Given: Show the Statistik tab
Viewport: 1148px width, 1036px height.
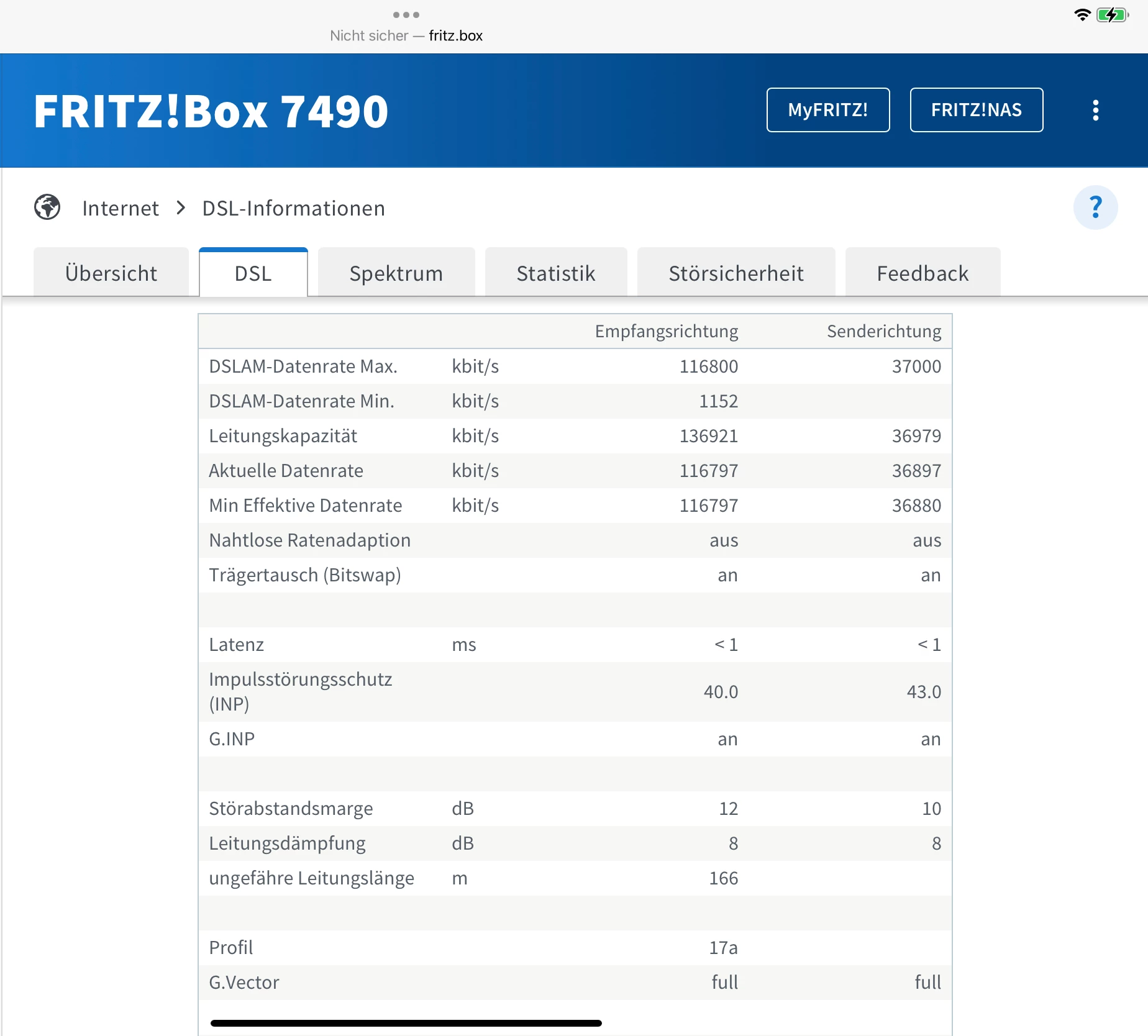Looking at the screenshot, I should pyautogui.click(x=556, y=273).
